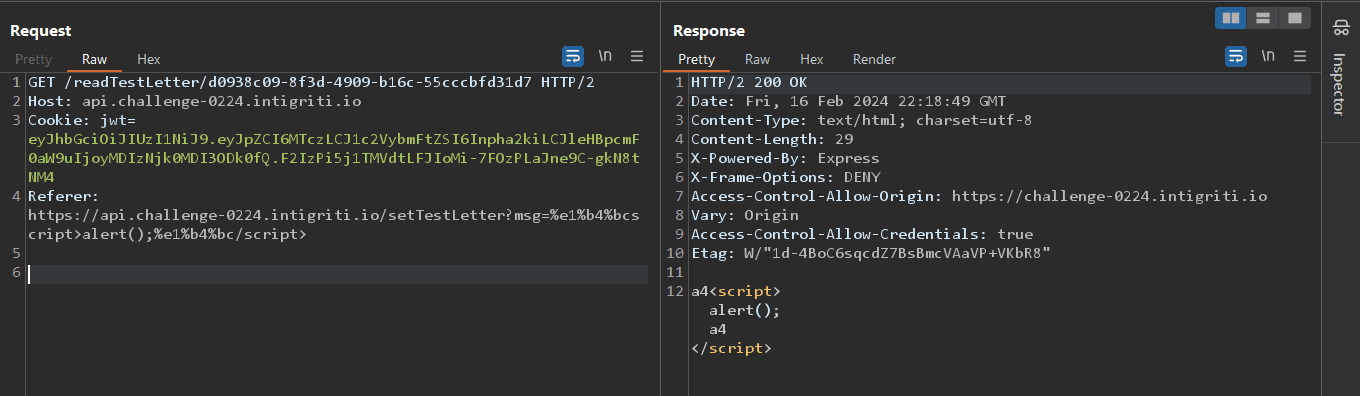Open the Request Hex tab
This screenshot has height=396, width=1360.
pyautogui.click(x=148, y=59)
